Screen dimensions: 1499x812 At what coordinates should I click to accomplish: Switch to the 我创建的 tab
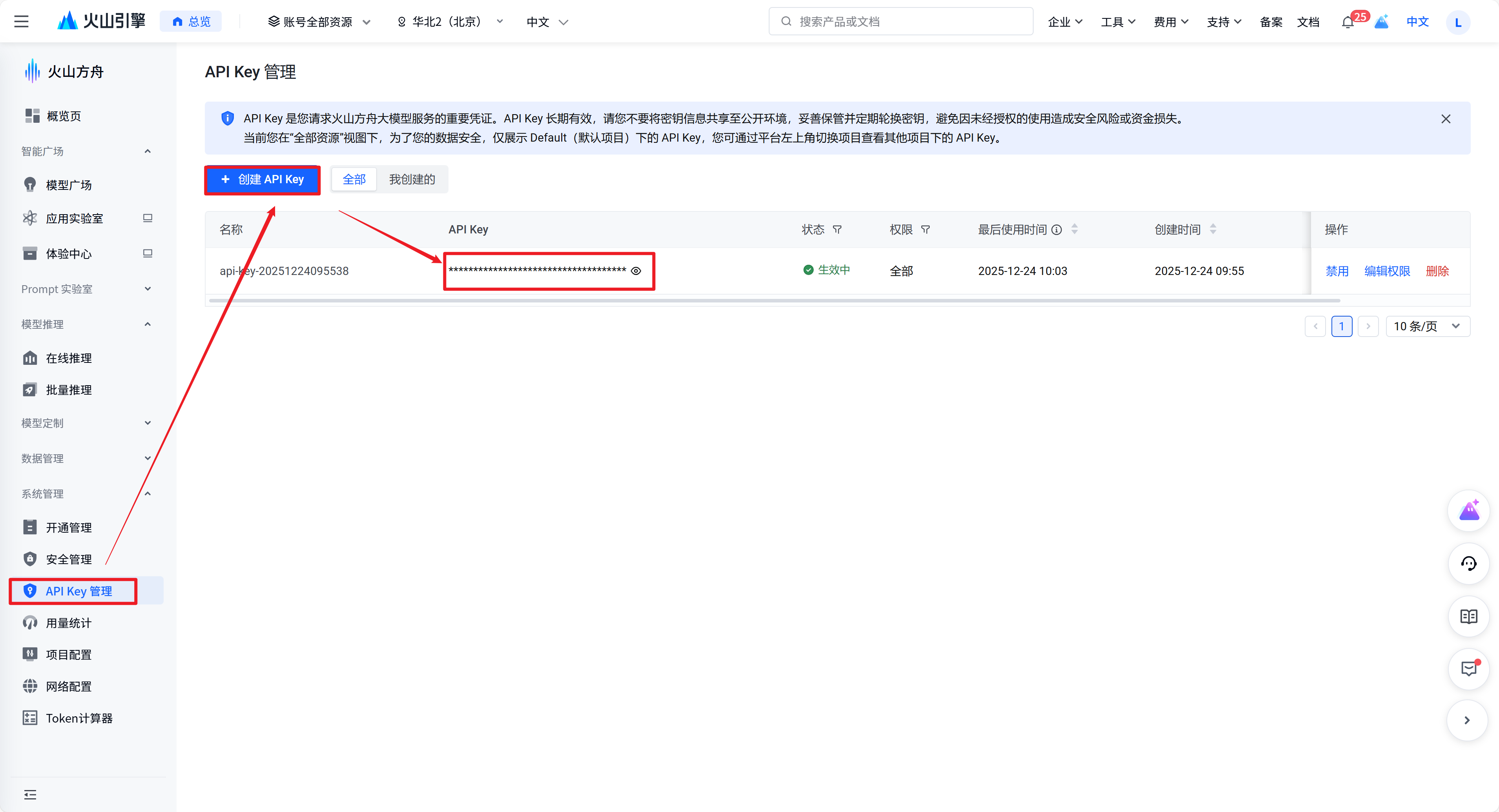[x=412, y=179]
